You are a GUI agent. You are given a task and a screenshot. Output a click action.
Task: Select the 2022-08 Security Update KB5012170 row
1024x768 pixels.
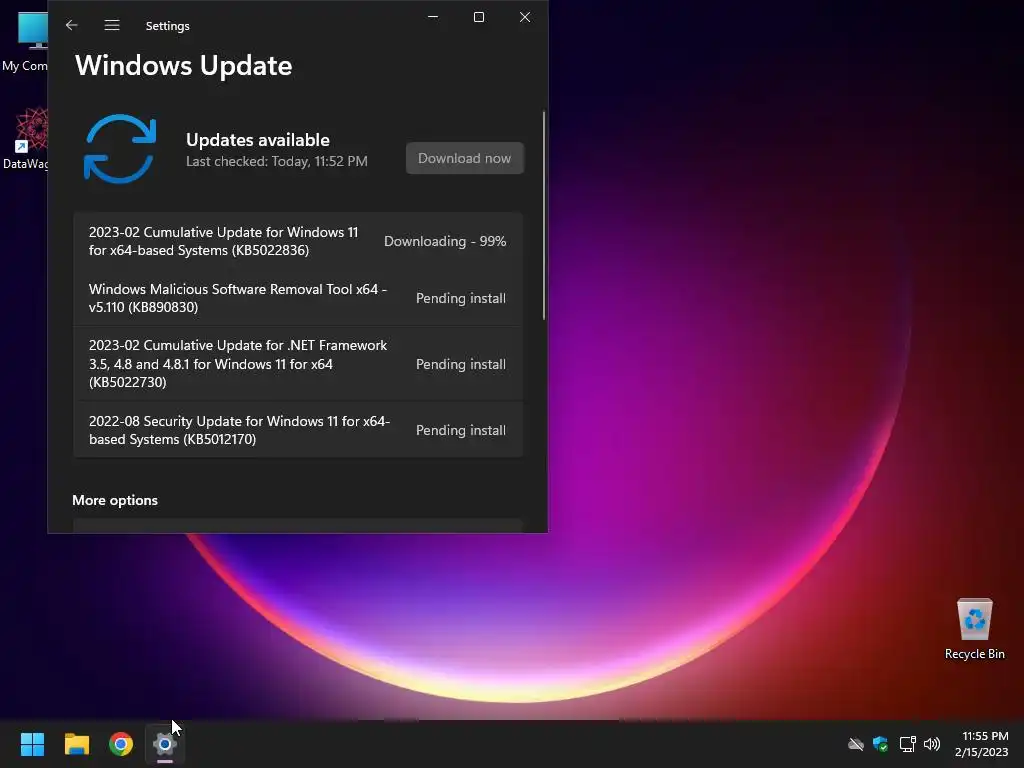pyautogui.click(x=298, y=430)
